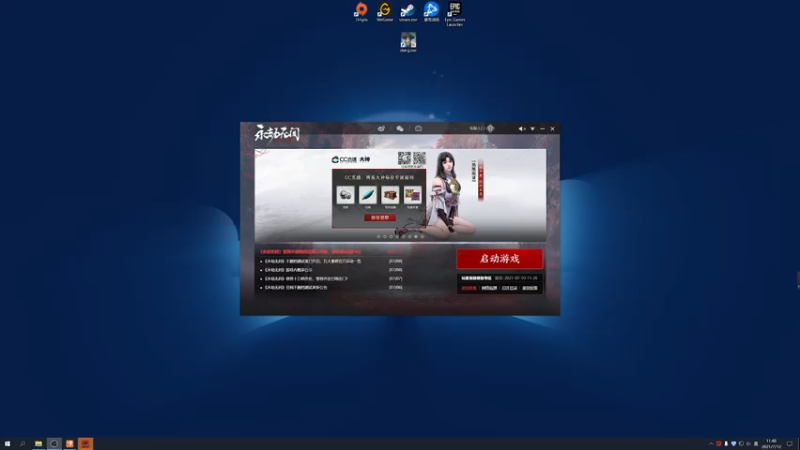Switch to the gray-highlighted taskbar app
Viewport: 800px width, 450px height.
pyautogui.click(x=54, y=444)
